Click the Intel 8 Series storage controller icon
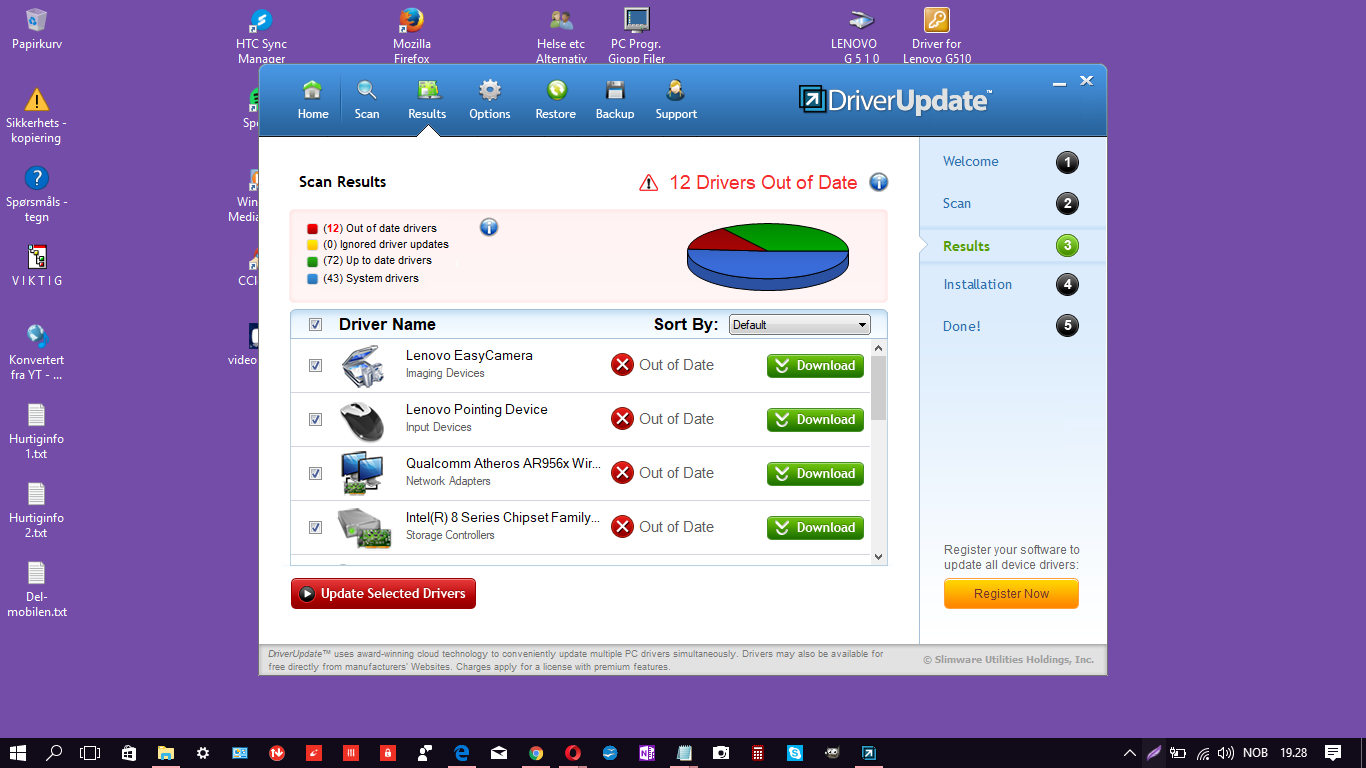Image resolution: width=1366 pixels, height=768 pixels. click(364, 528)
